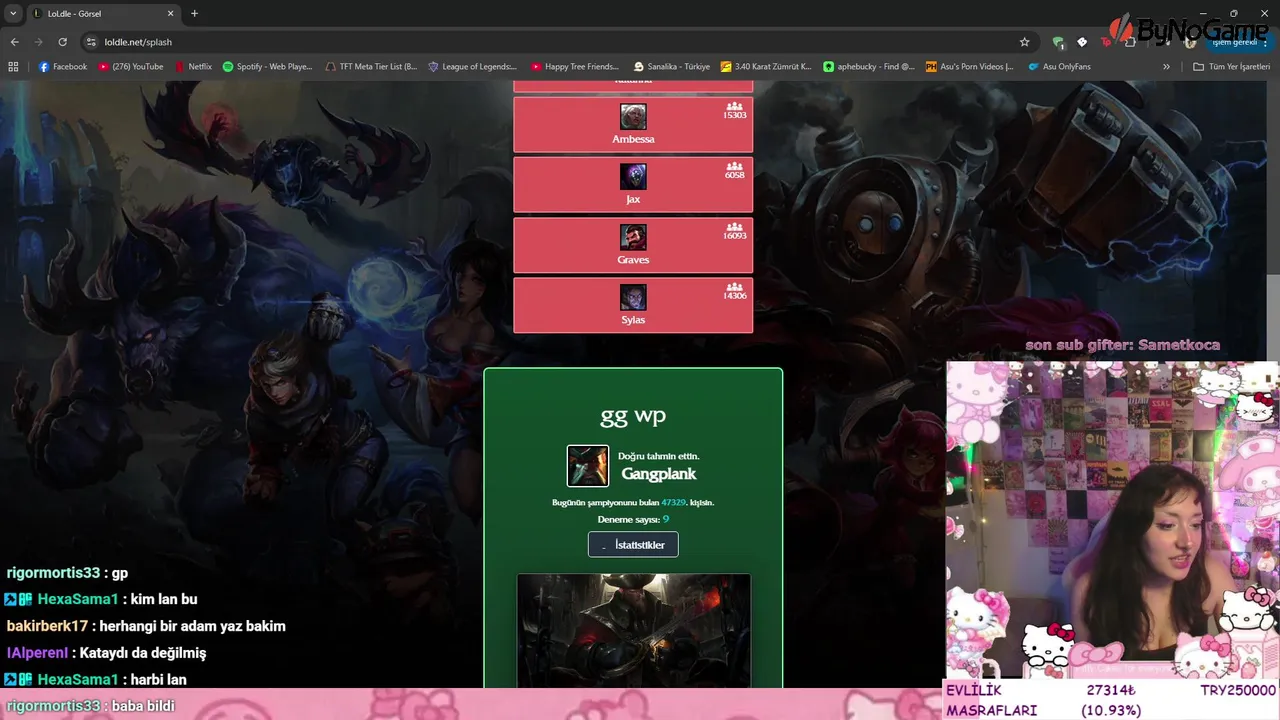Open the Gangplank splash art thumbnail
The height and width of the screenshot is (720, 1280).
coord(634,630)
